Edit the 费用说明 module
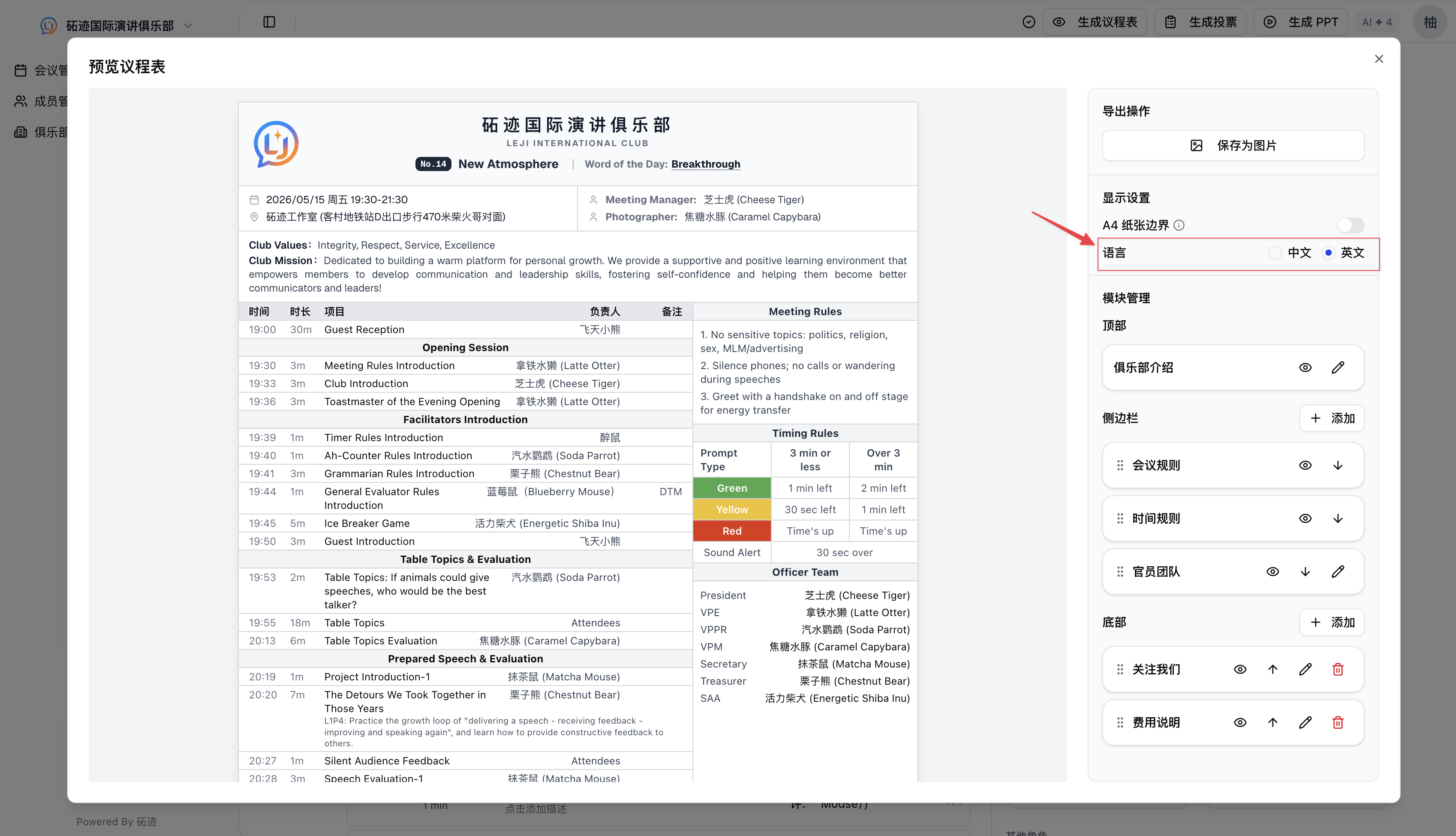This screenshot has width=1456, height=836. click(x=1305, y=723)
